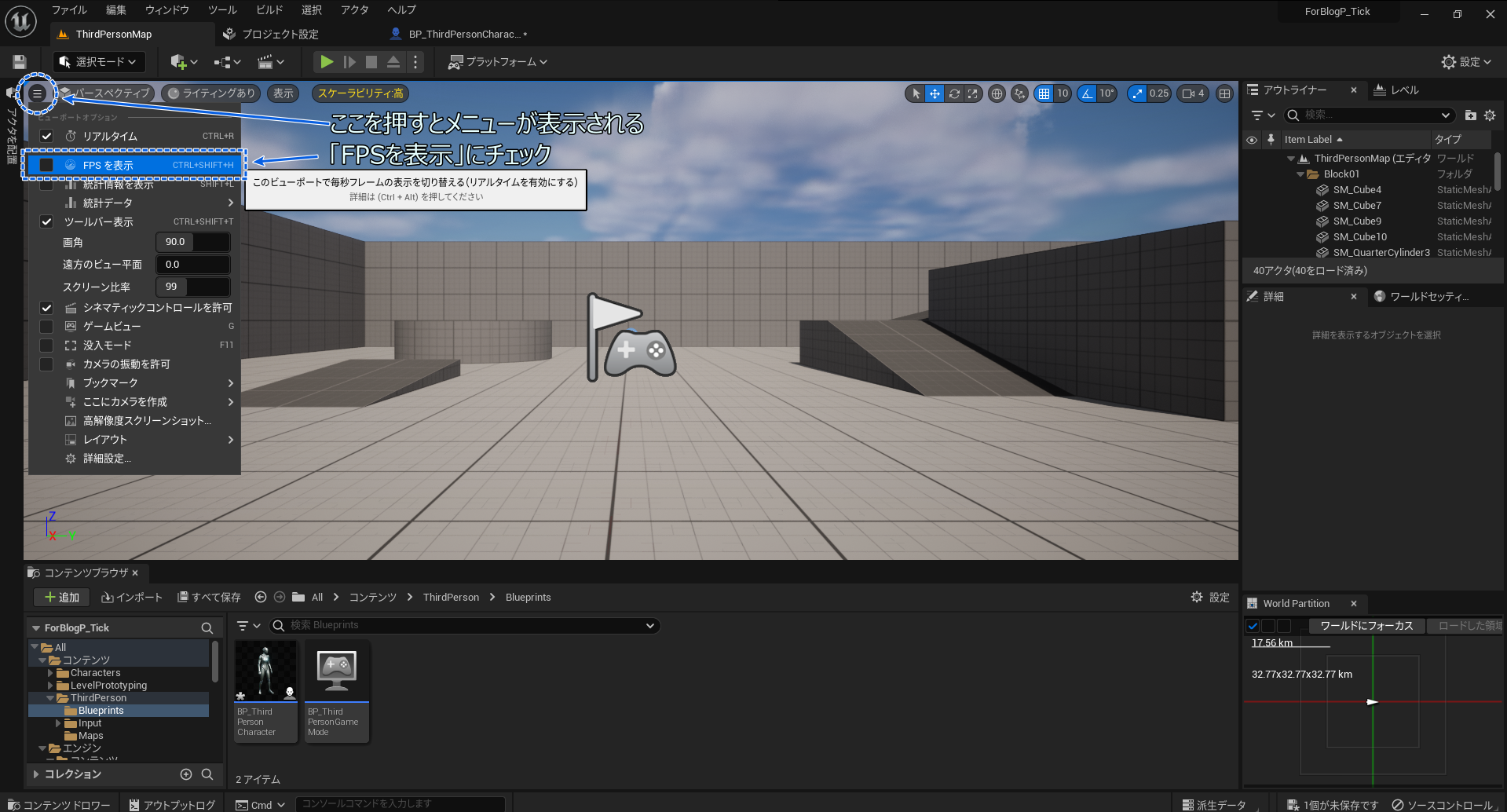Screen dimensions: 1507x812
Task: Select the Rotate tool in the viewport toolbar
Action: pyautogui.click(x=954, y=93)
